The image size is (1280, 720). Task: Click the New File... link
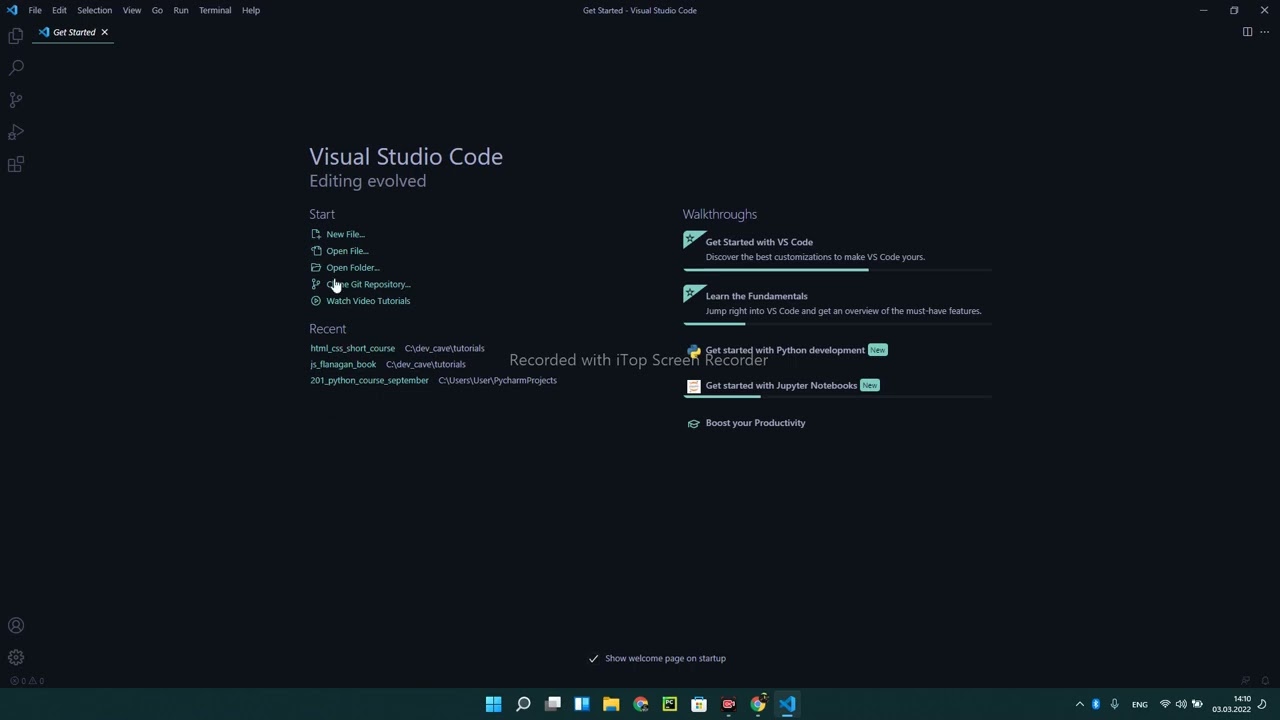pyautogui.click(x=345, y=234)
